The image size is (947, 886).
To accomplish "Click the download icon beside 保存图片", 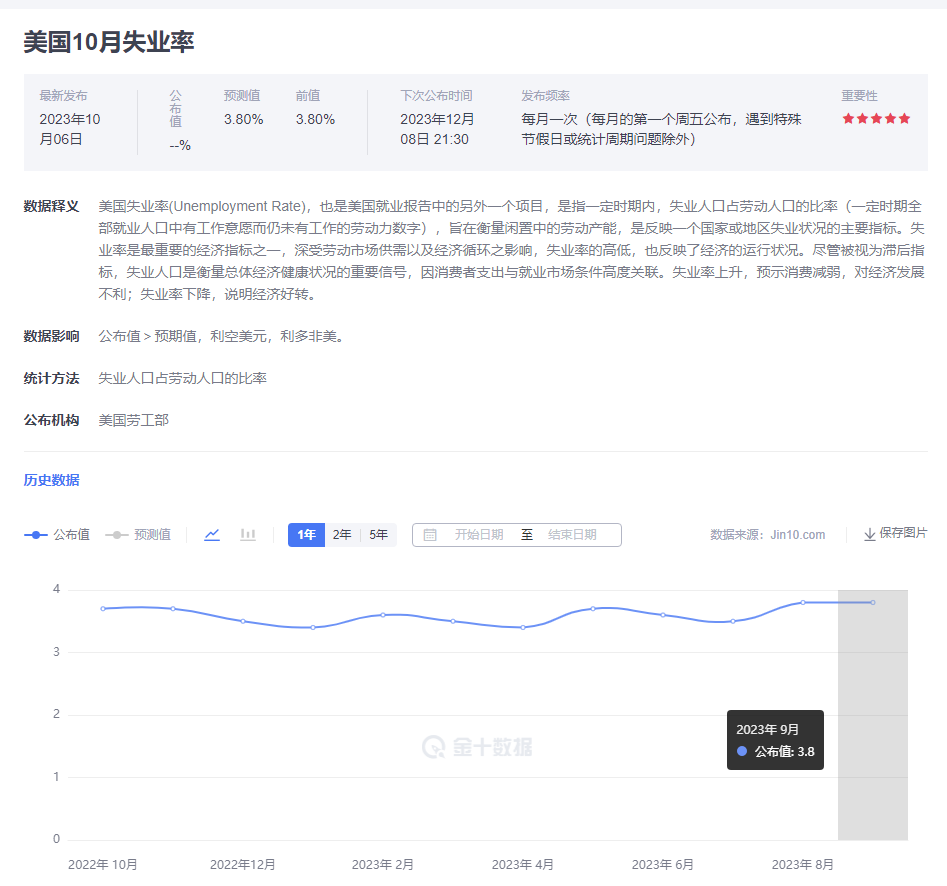I will pyautogui.click(x=869, y=535).
